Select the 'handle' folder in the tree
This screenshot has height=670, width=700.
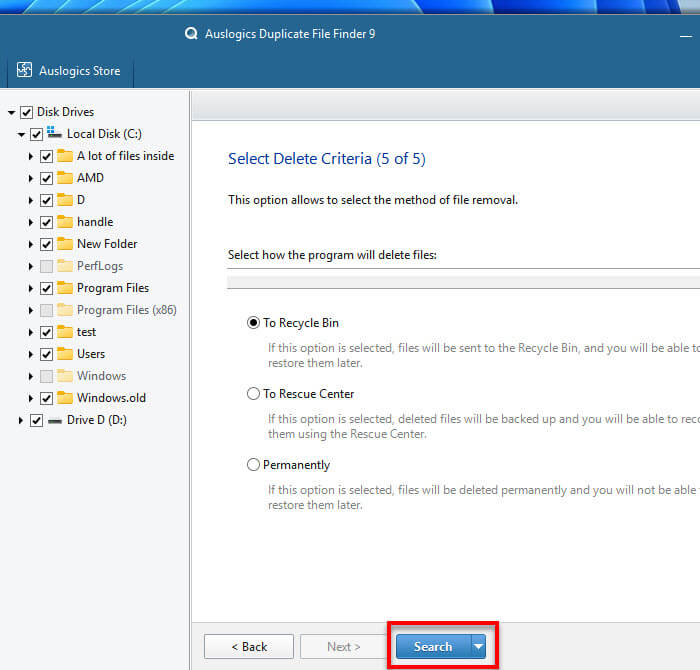click(x=95, y=222)
